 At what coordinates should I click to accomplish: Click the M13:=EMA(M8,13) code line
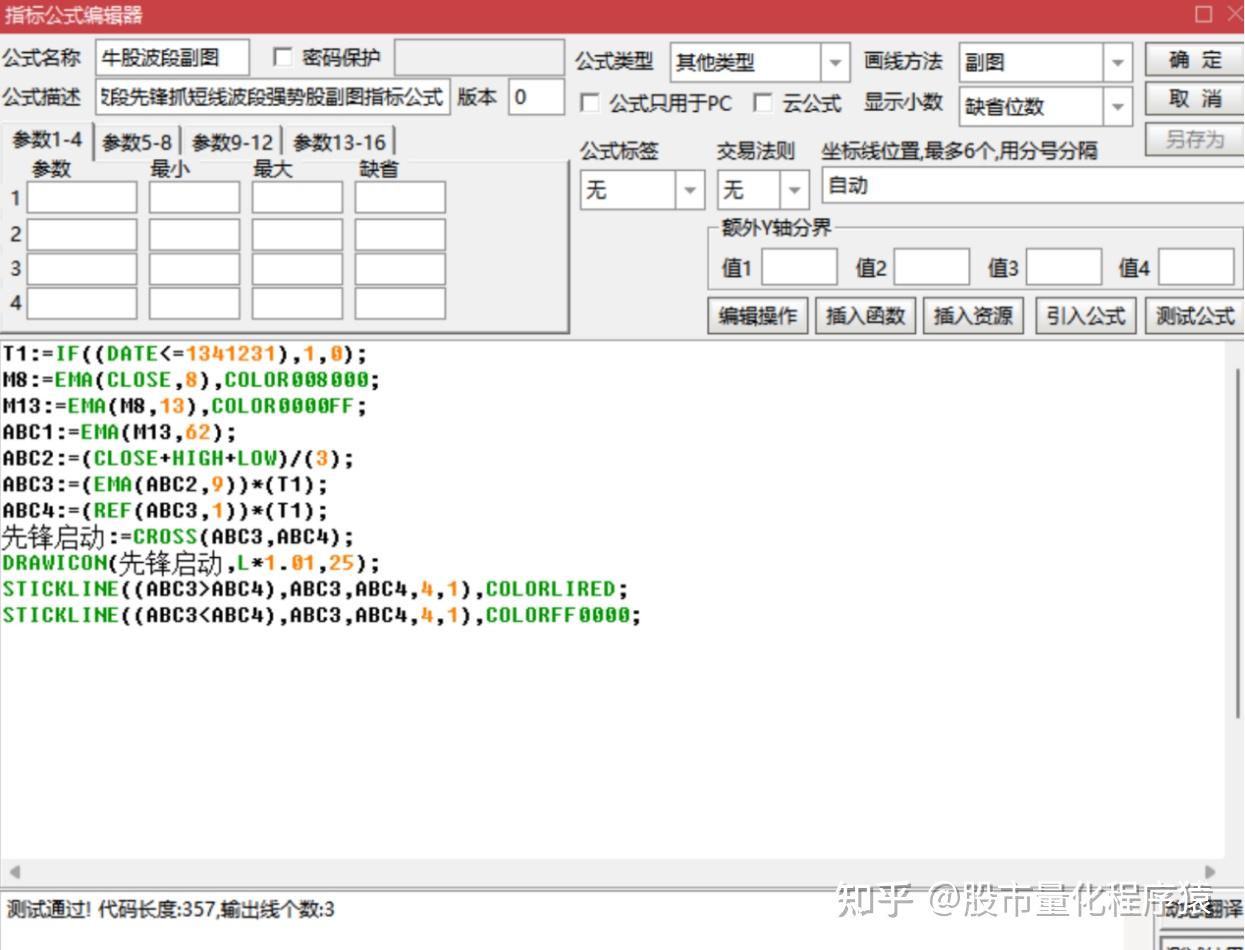click(185, 406)
